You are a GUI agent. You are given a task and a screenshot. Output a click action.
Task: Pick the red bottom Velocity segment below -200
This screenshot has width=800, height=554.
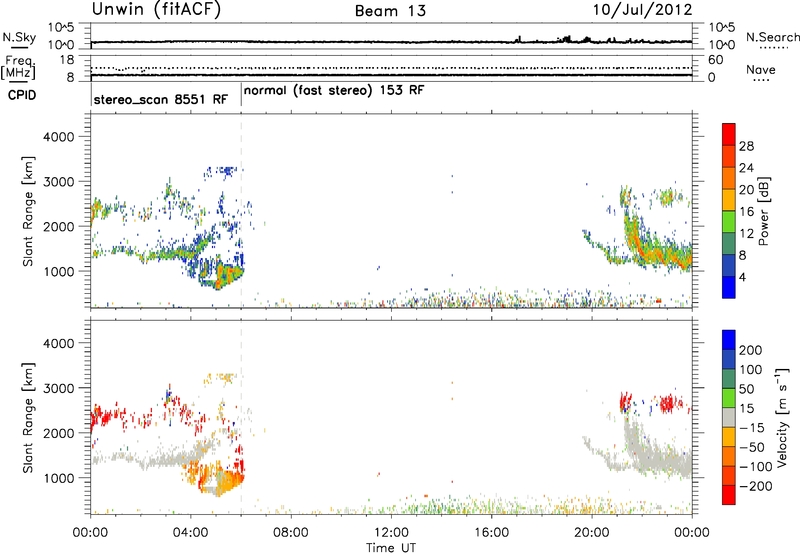coord(729,495)
